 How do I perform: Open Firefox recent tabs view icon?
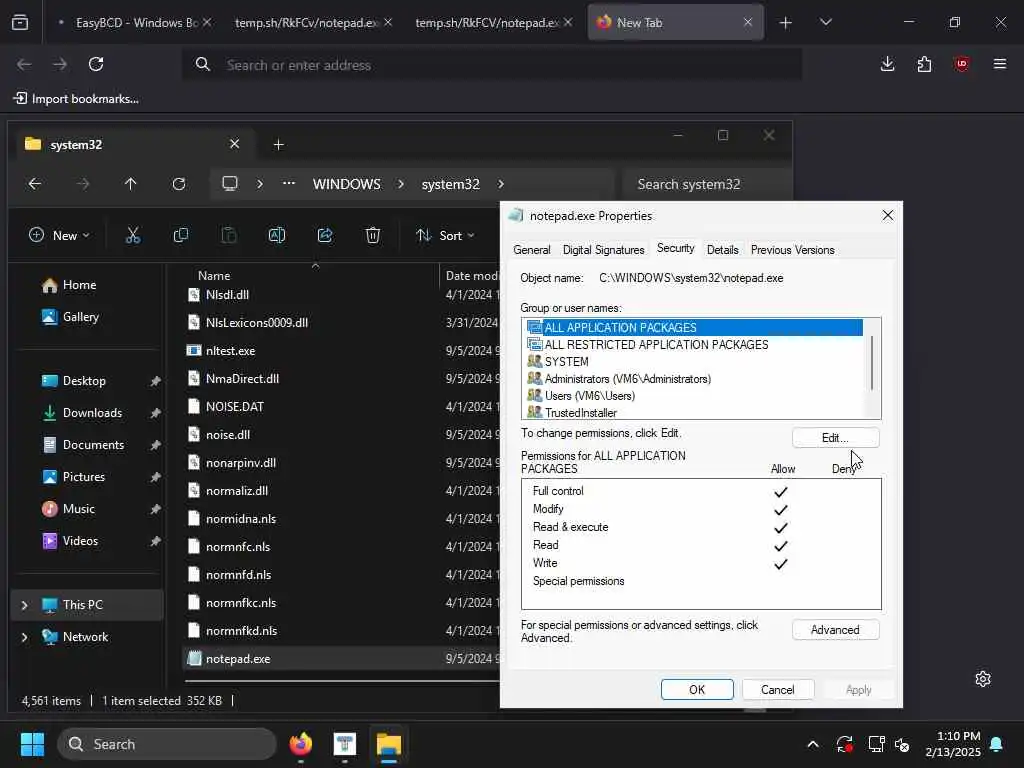click(x=20, y=23)
